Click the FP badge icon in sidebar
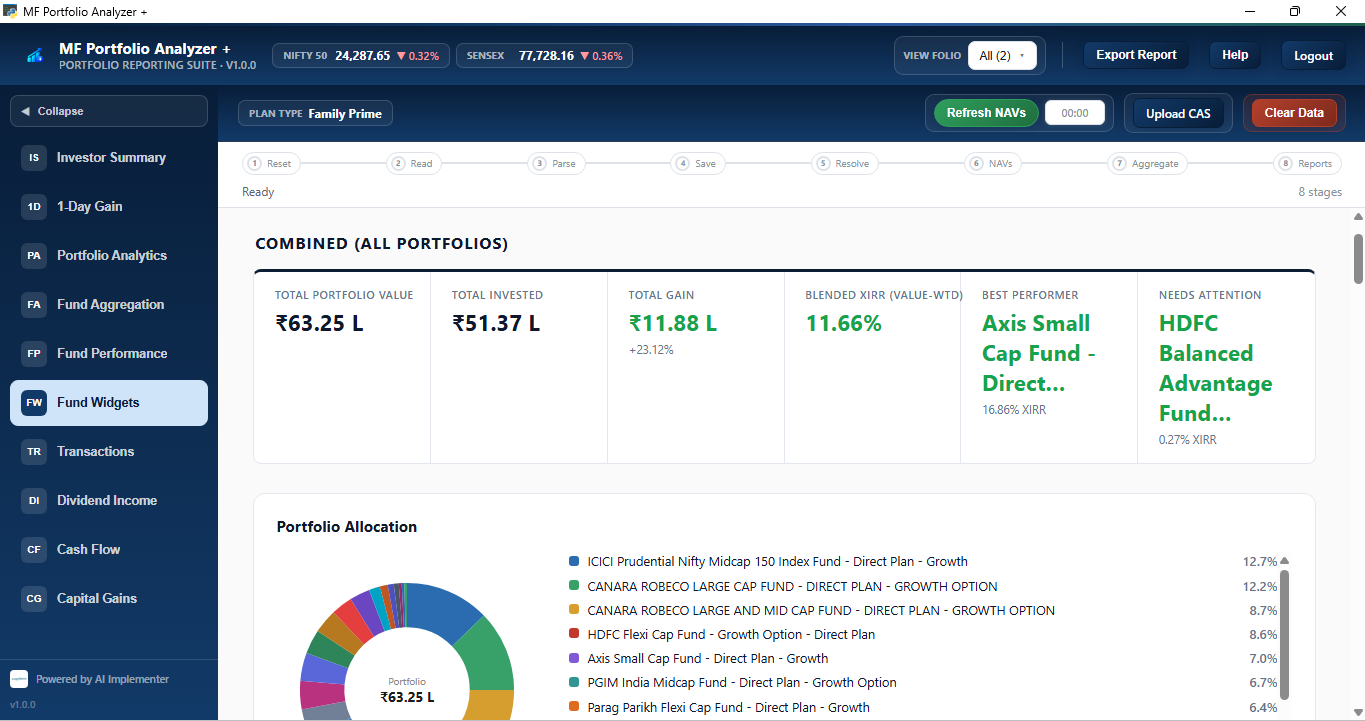This screenshot has height=721, width=1365. [34, 354]
